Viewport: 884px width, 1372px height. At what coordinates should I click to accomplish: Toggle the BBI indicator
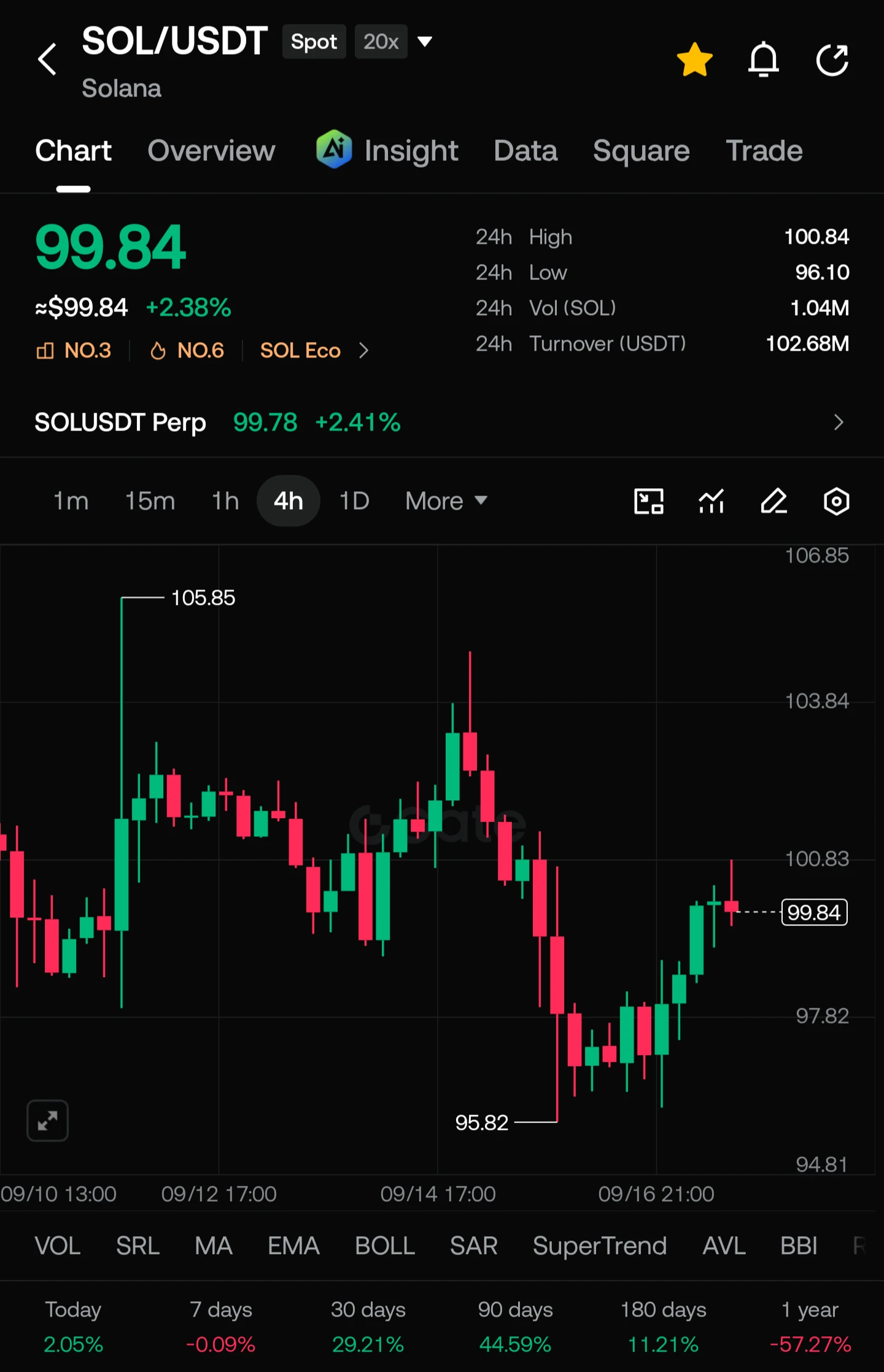[x=799, y=1245]
